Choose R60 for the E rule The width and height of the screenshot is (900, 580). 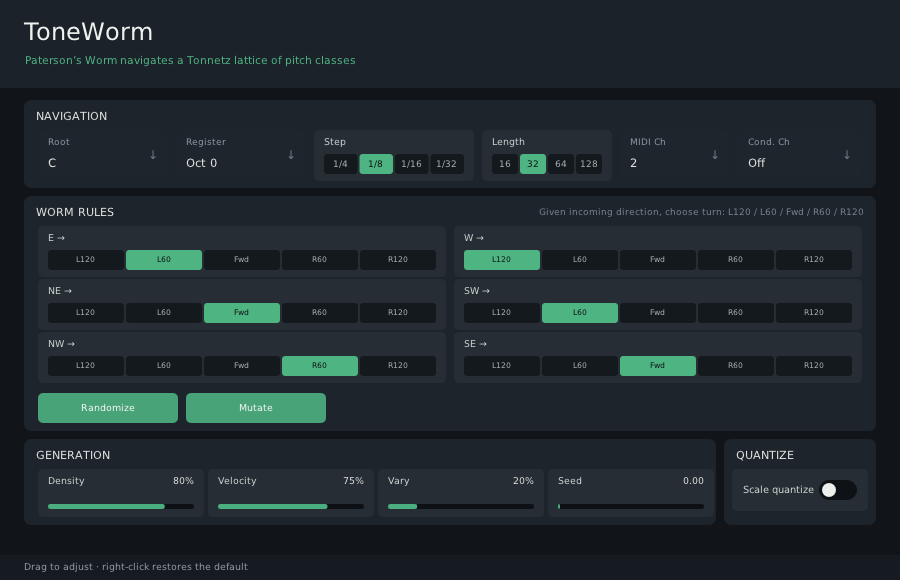point(320,260)
